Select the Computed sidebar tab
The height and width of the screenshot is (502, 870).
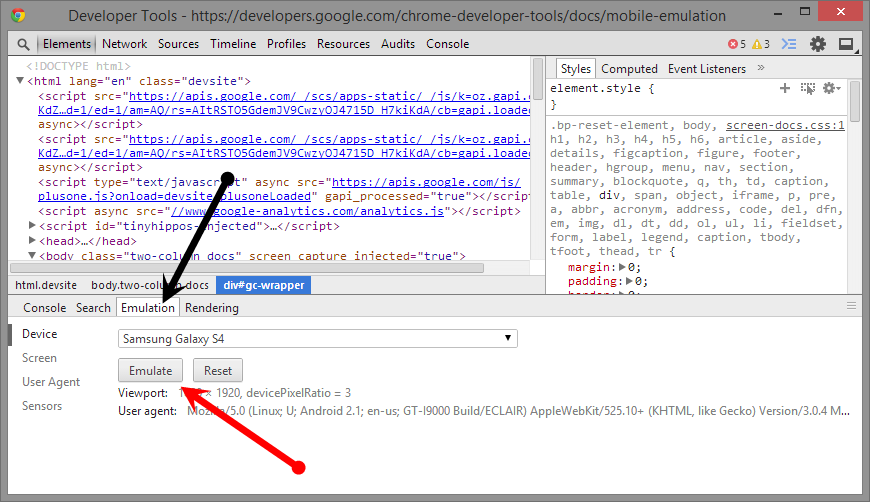click(x=629, y=69)
